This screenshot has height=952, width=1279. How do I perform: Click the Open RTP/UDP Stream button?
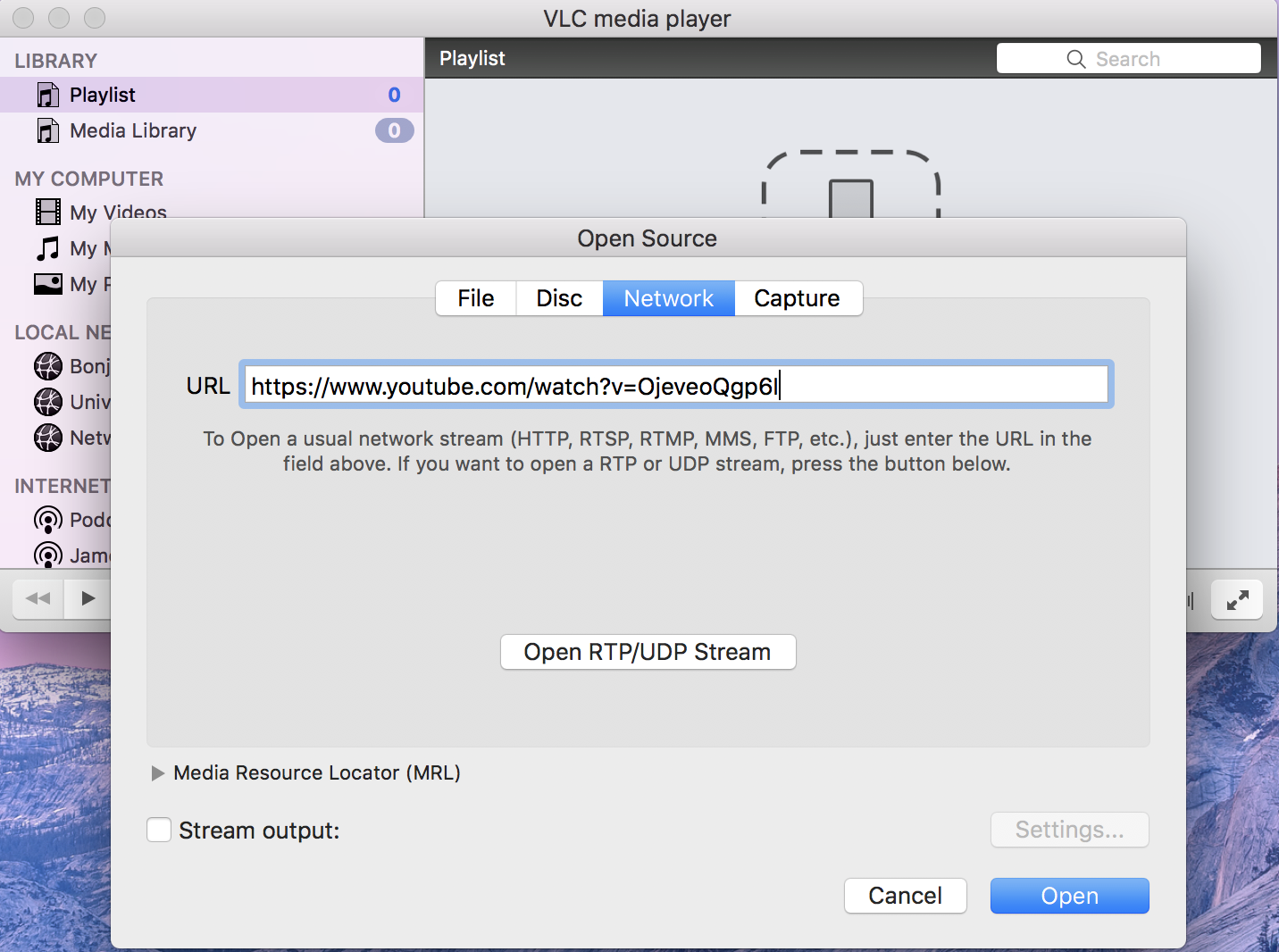click(x=648, y=652)
